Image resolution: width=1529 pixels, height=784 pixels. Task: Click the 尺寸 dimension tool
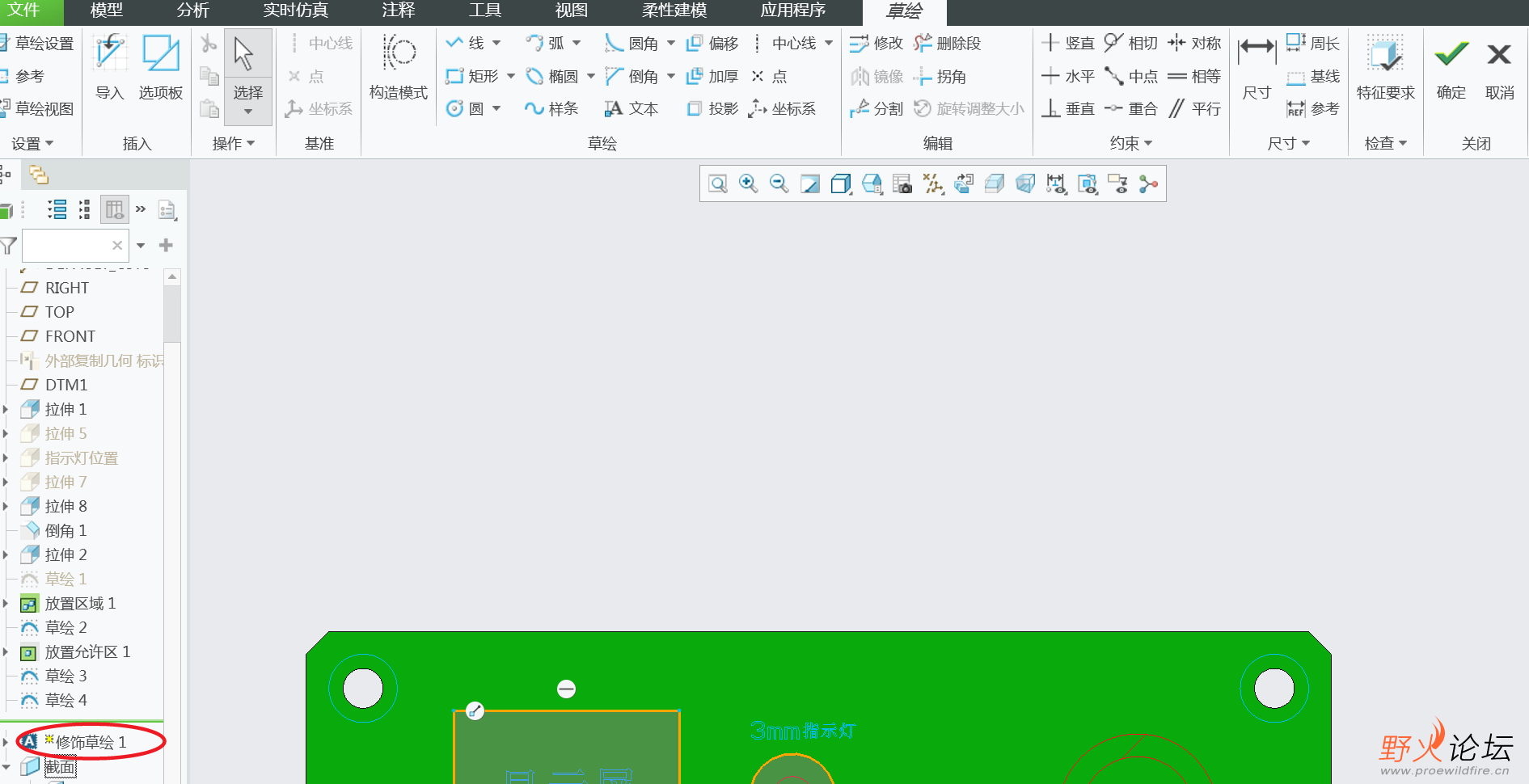pos(1257,68)
